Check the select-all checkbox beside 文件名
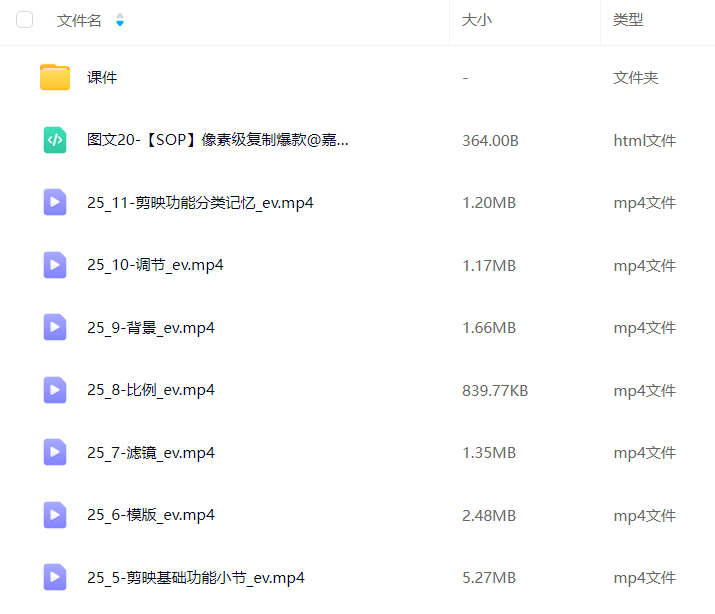715x614 pixels. (x=24, y=20)
